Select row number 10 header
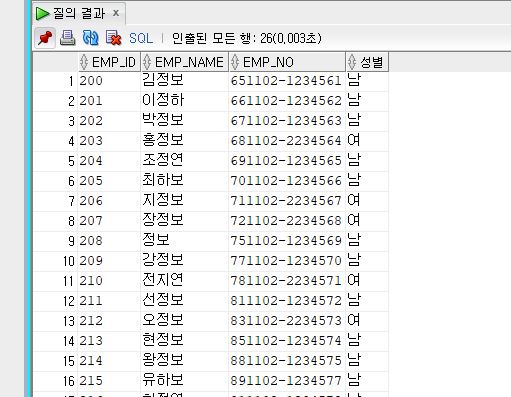The height and width of the screenshot is (397, 511). (x=55, y=261)
